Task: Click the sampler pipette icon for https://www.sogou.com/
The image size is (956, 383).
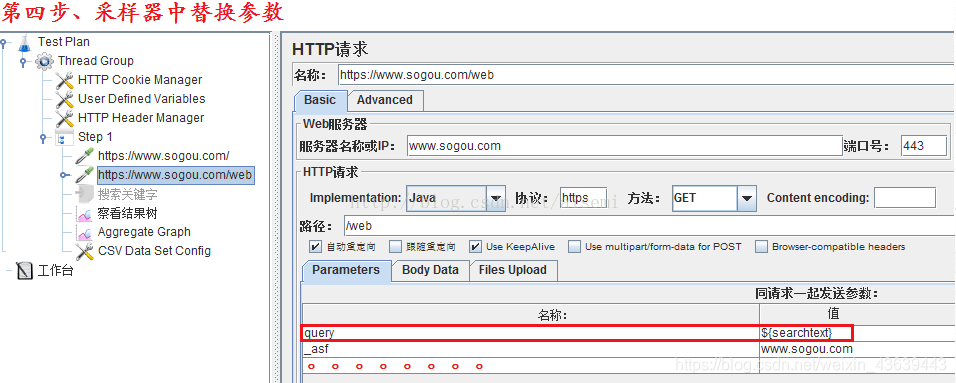Action: [x=85, y=156]
